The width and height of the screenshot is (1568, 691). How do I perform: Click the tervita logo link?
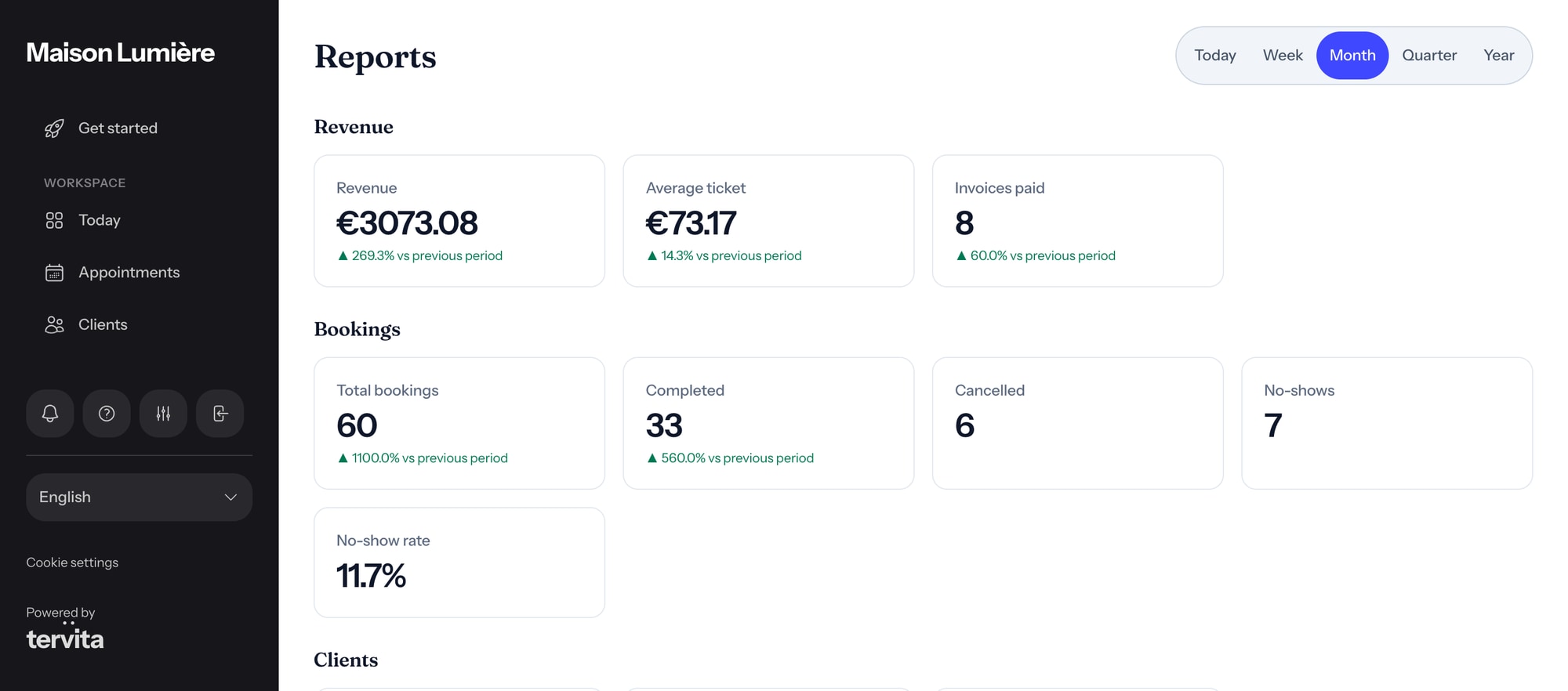pyautogui.click(x=65, y=638)
